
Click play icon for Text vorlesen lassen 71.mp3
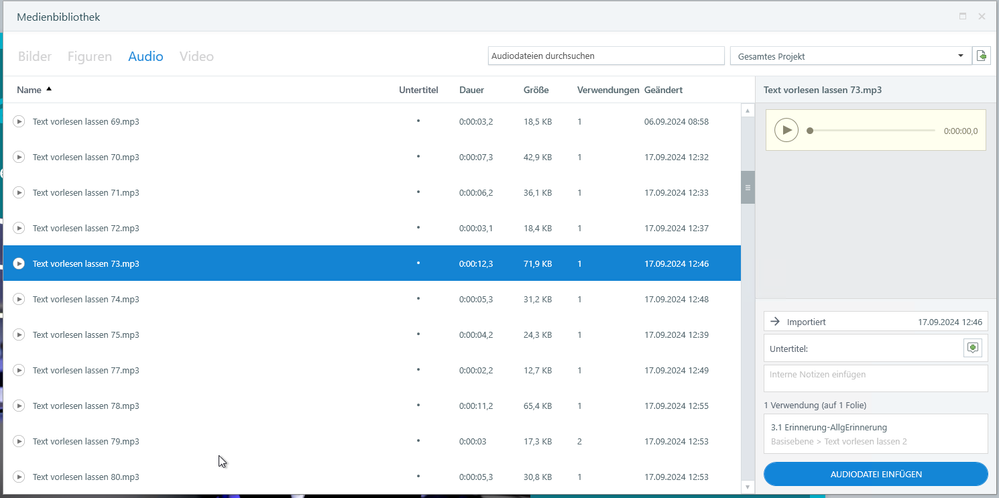(18, 193)
